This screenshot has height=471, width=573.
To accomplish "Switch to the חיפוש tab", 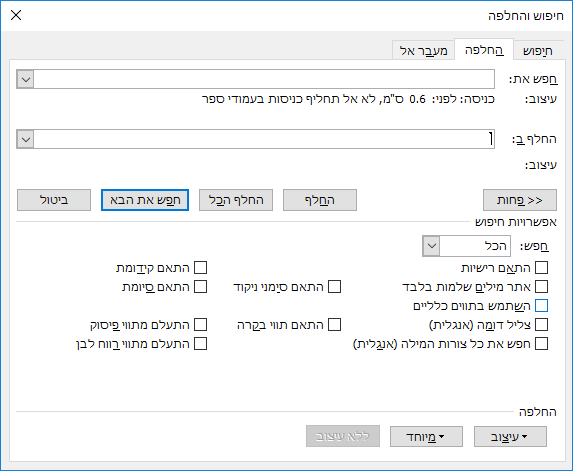I will click(x=538, y=50).
